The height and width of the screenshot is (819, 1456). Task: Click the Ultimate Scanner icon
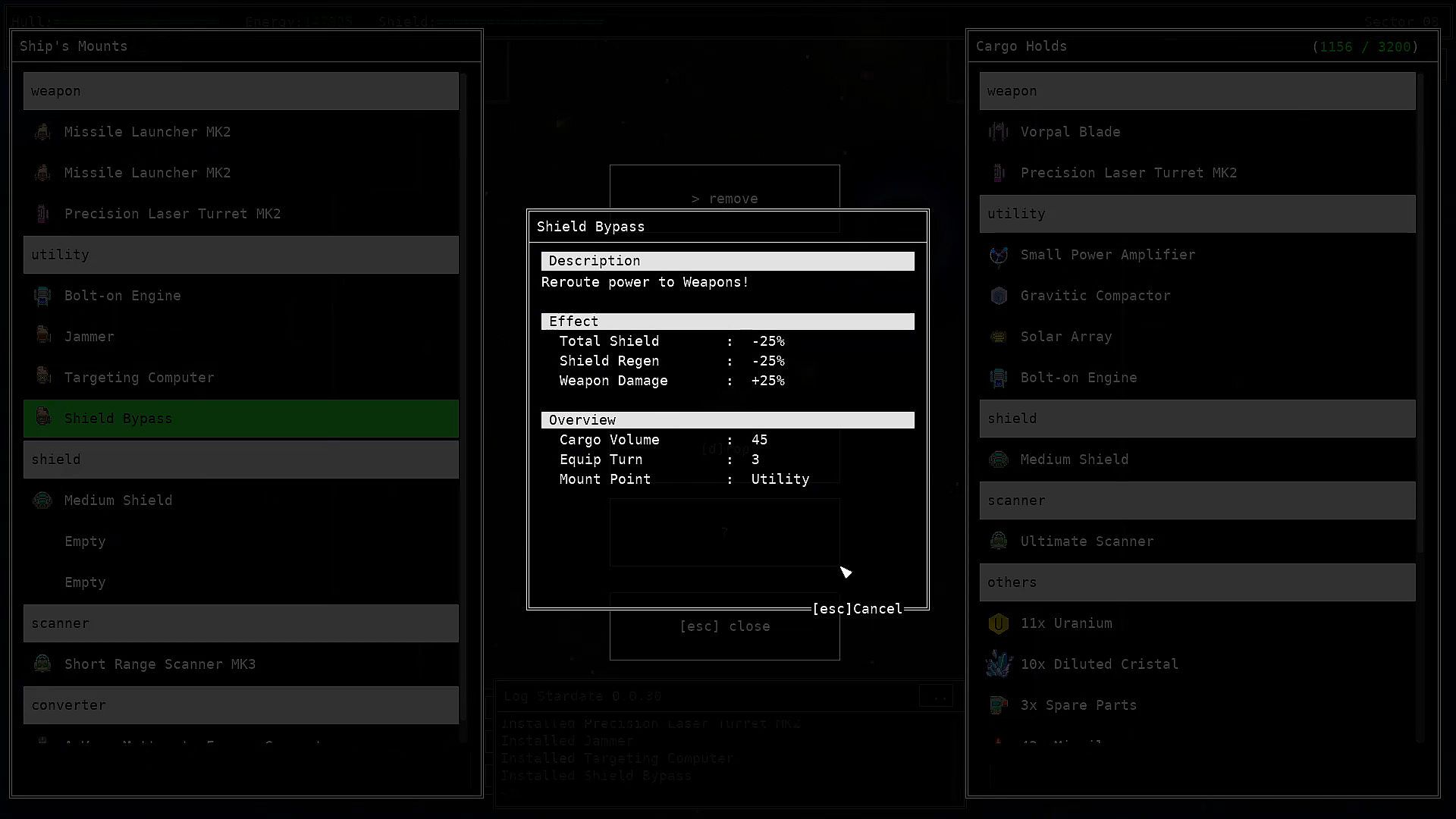click(999, 541)
